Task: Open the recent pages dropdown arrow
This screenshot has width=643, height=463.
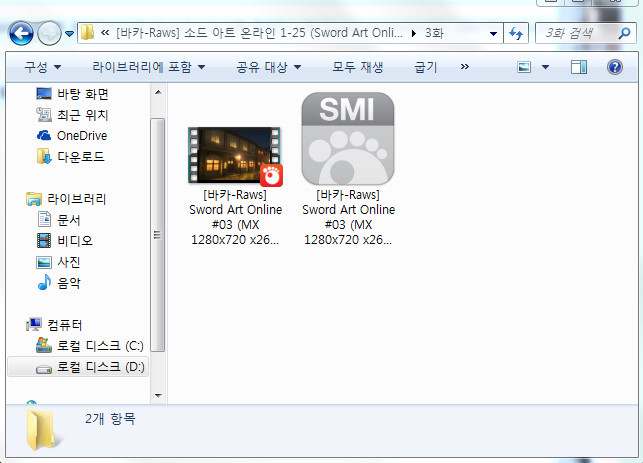Action: (x=70, y=34)
